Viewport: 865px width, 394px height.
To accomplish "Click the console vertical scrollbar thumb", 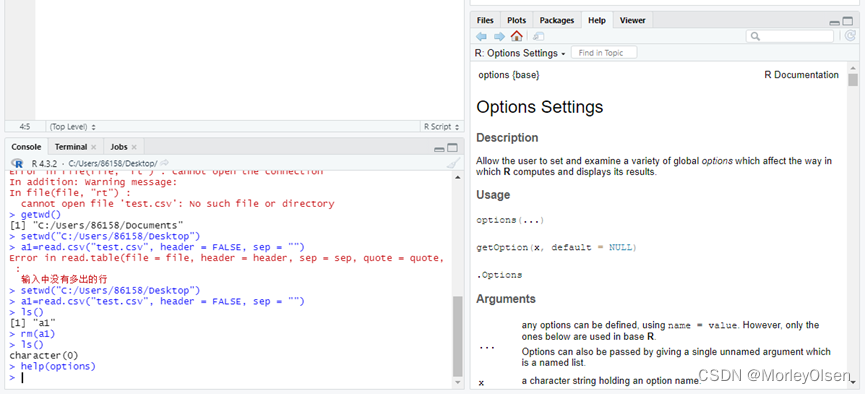I will coord(458,336).
